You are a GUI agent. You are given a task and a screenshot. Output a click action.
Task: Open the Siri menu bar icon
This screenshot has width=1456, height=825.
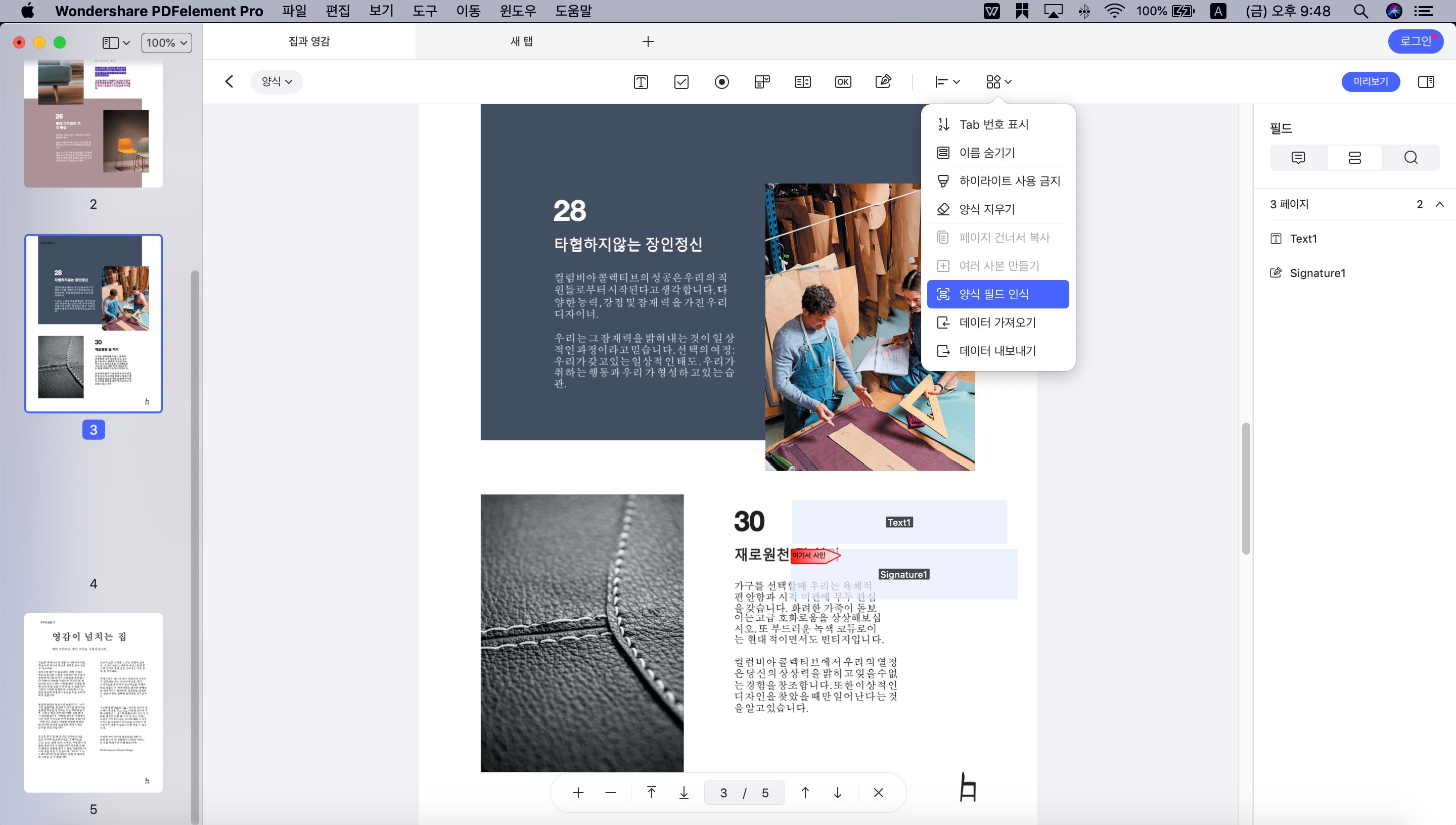pos(1394,11)
